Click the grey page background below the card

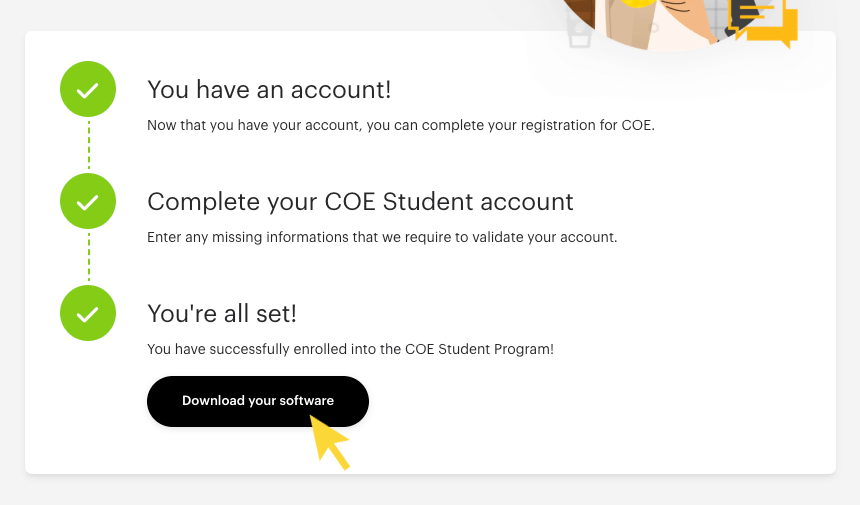tap(430, 490)
